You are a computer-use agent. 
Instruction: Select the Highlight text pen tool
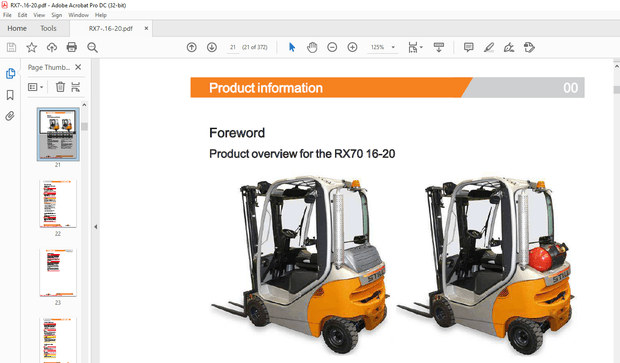tap(489, 47)
